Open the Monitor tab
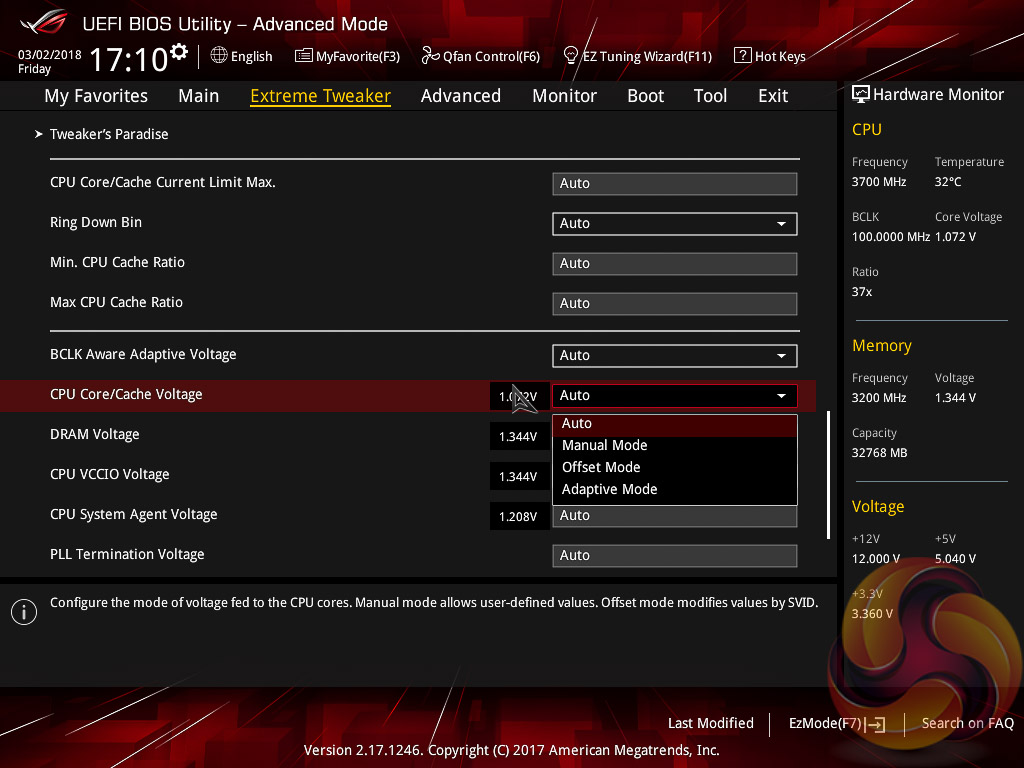 pyautogui.click(x=564, y=96)
